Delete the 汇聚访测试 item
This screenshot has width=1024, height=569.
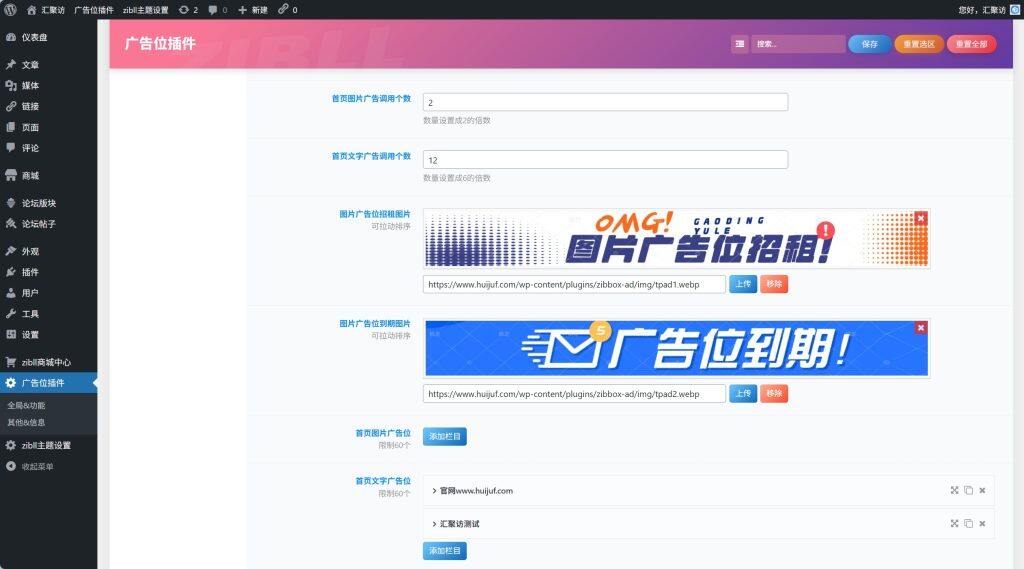pos(982,524)
